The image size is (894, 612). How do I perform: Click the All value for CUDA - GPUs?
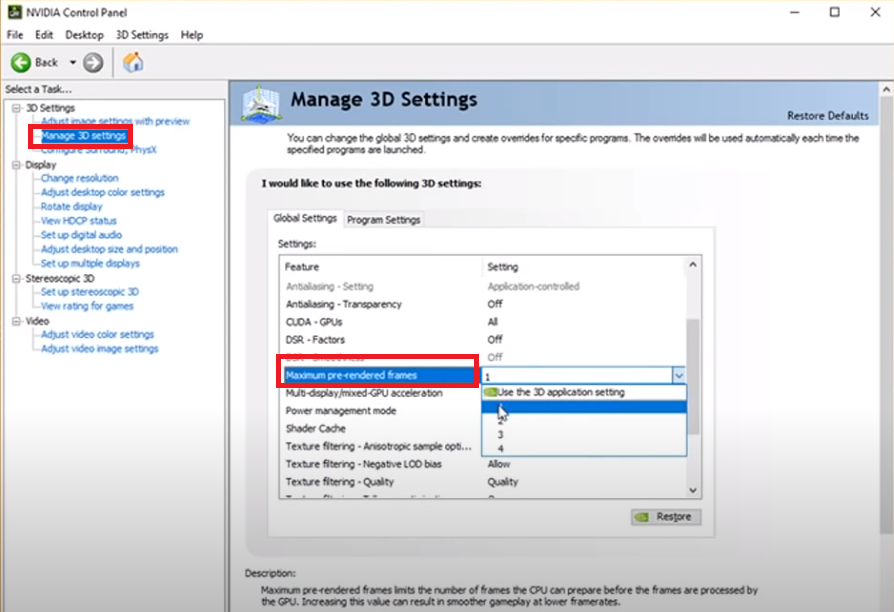[493, 322]
